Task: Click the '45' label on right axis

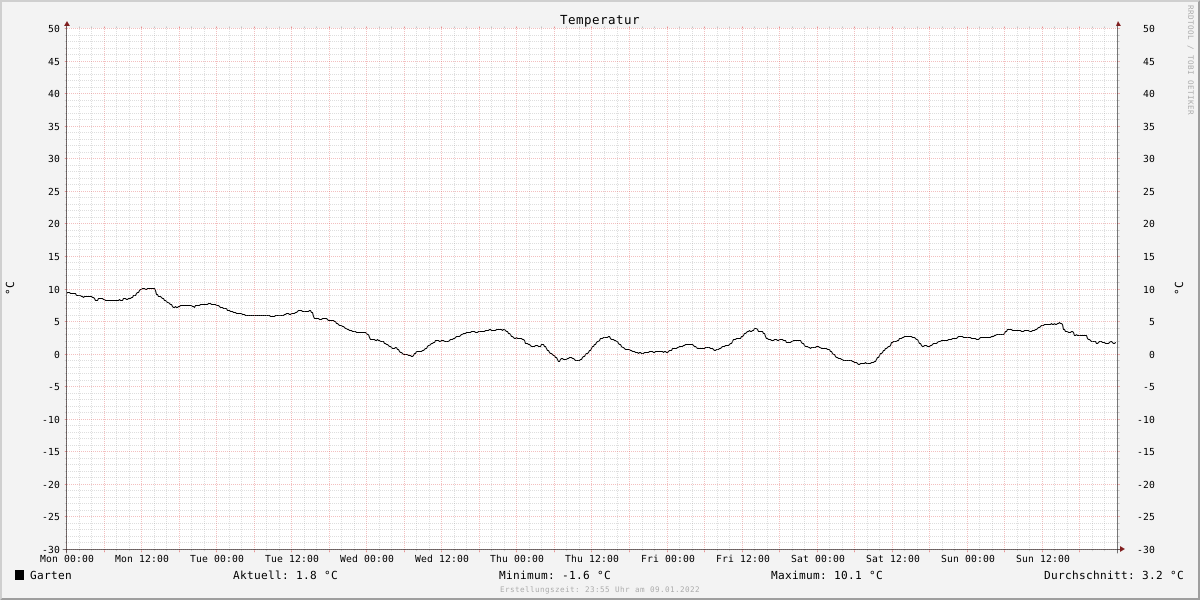Action: point(1148,61)
